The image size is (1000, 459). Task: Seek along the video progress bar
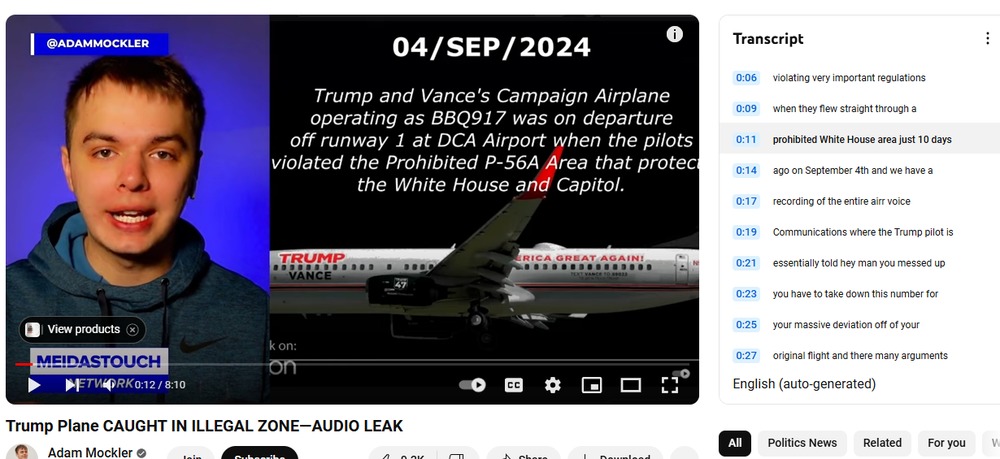353,364
